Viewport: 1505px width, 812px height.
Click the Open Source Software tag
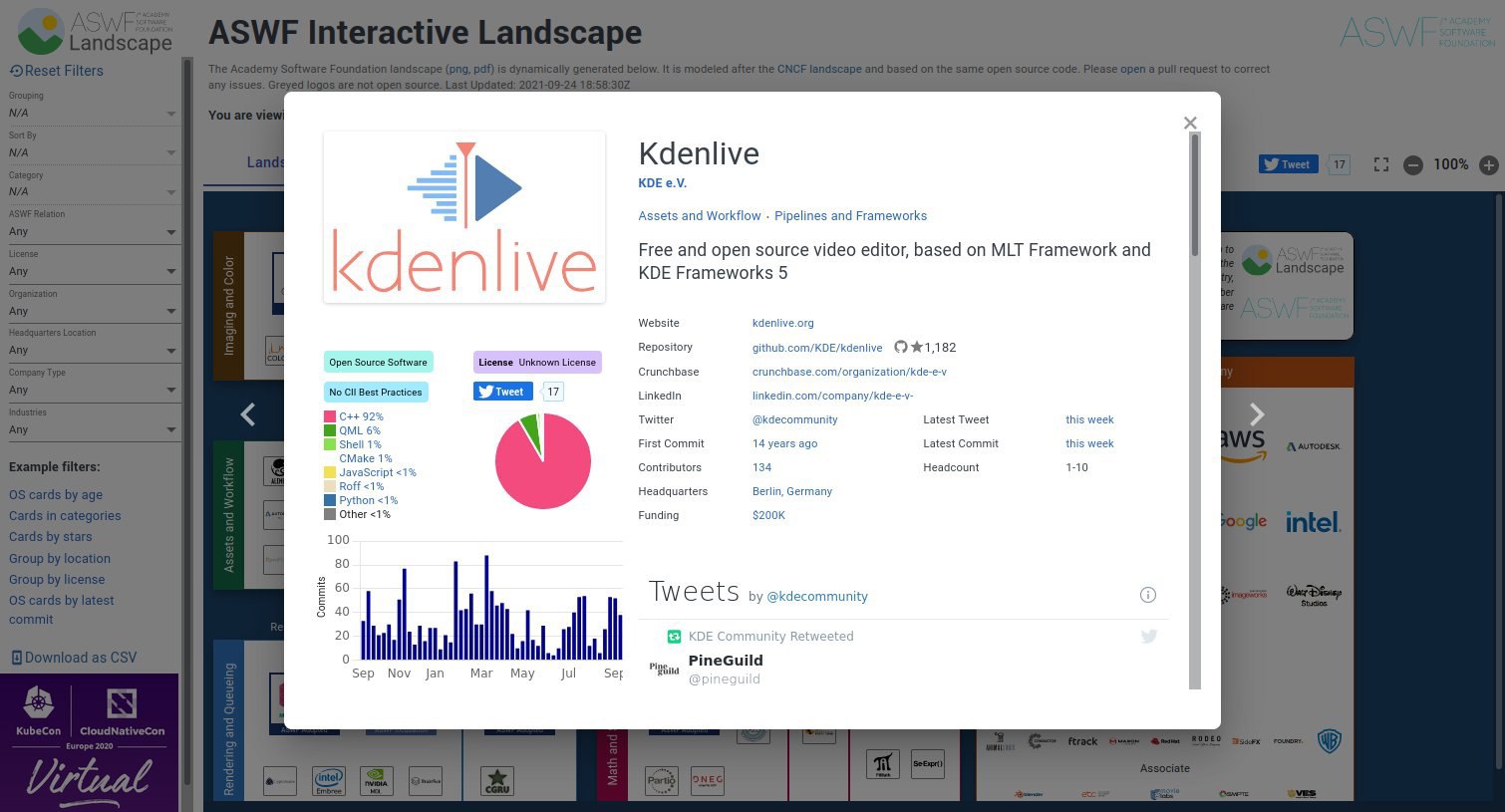point(378,363)
